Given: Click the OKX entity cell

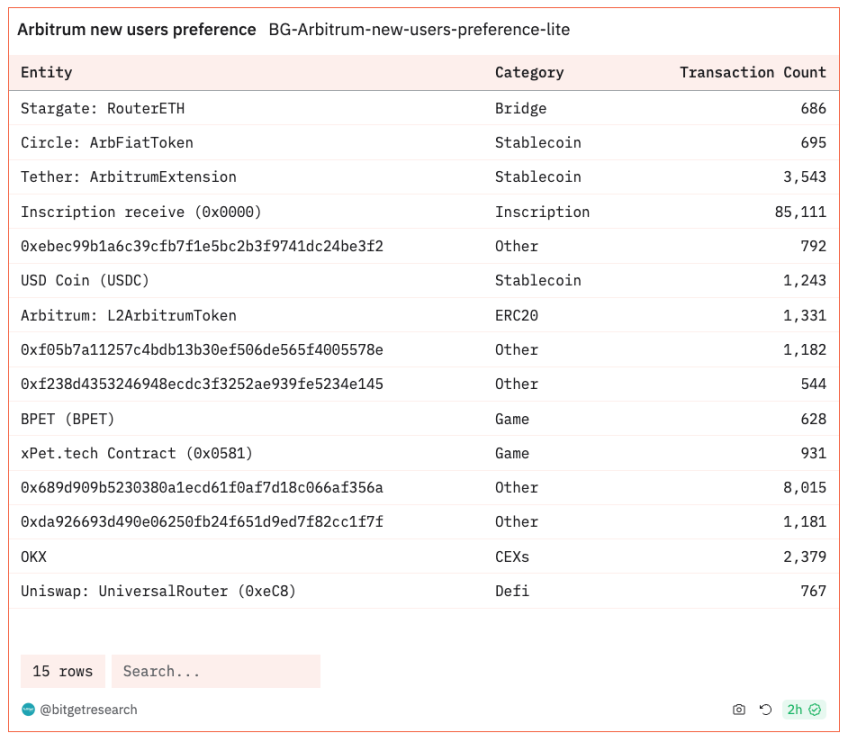Looking at the screenshot, I should pos(34,557).
